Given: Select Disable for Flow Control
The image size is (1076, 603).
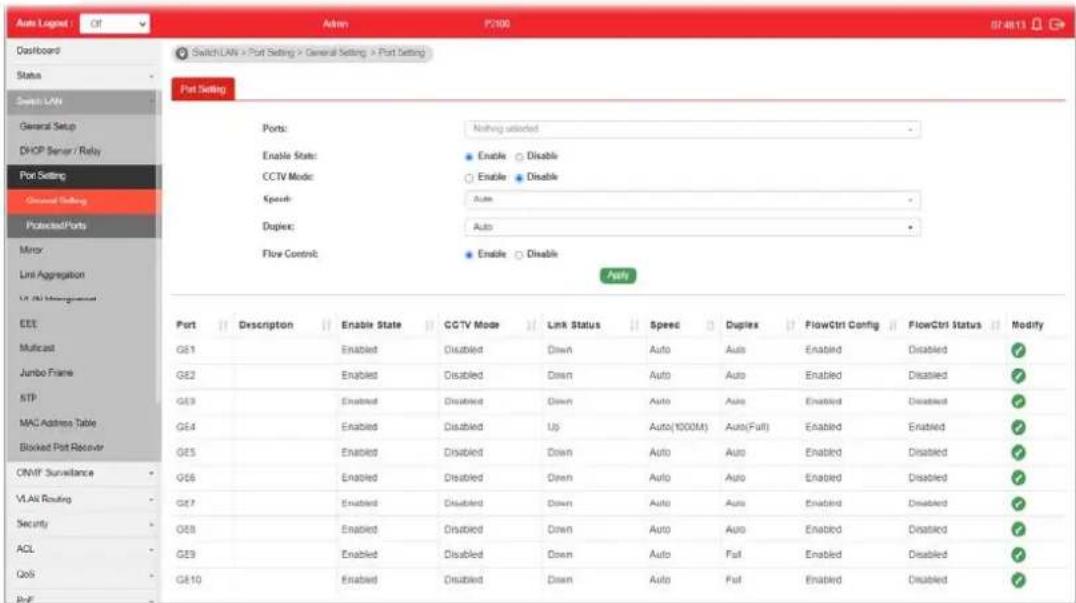Looking at the screenshot, I should [519, 255].
